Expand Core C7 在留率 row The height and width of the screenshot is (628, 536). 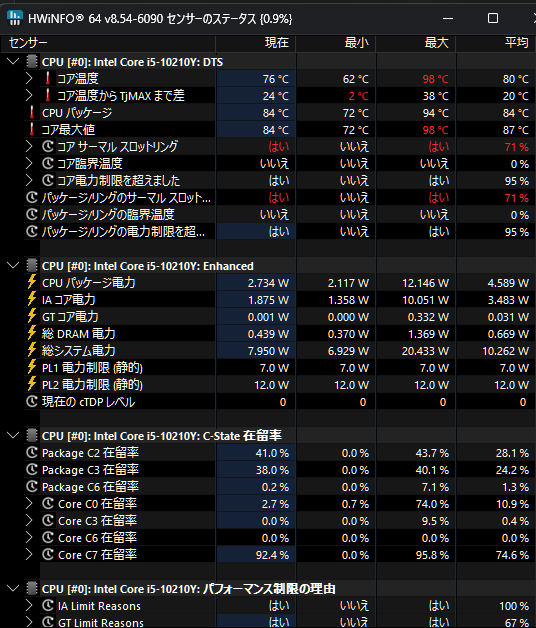click(x=29, y=554)
